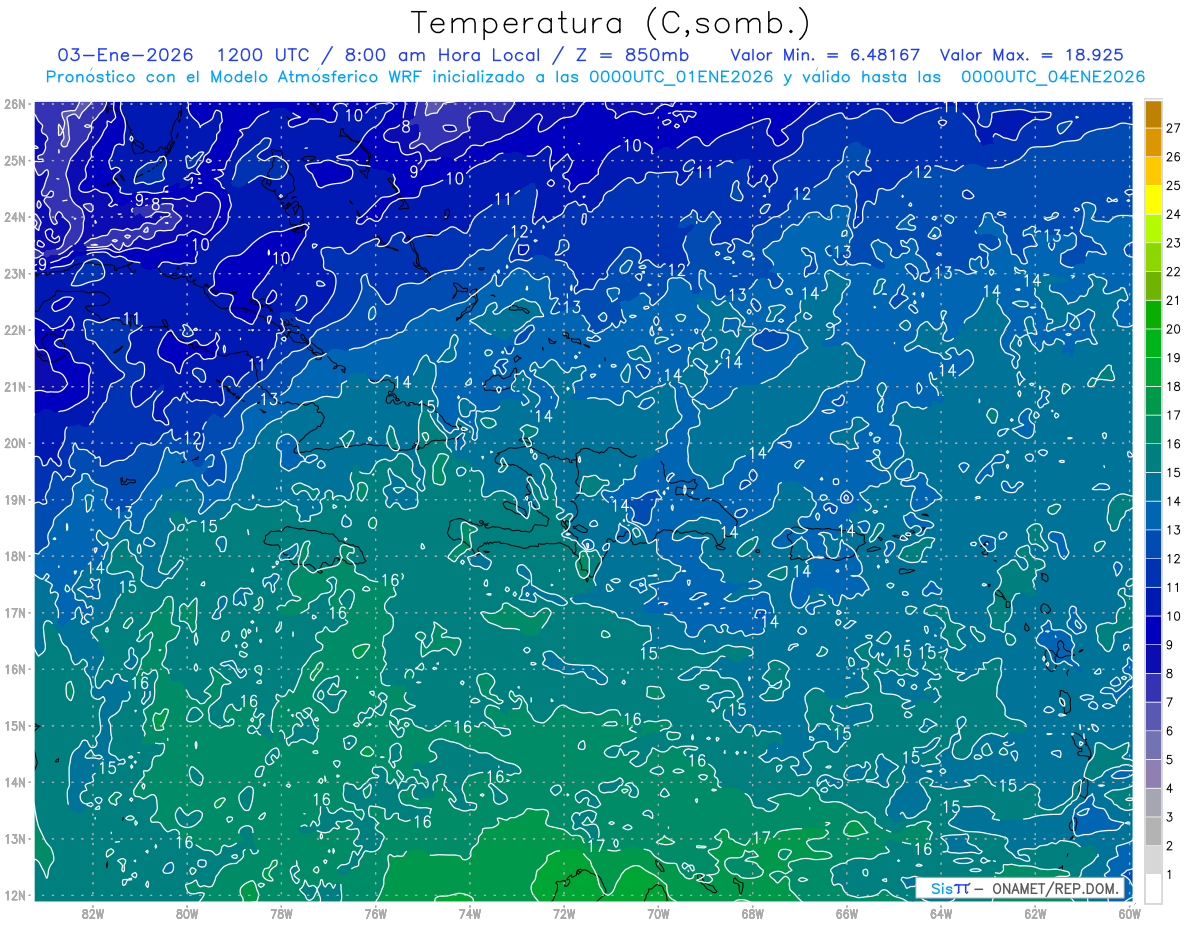Click the pressure level "Z = 850mb"

point(632,55)
